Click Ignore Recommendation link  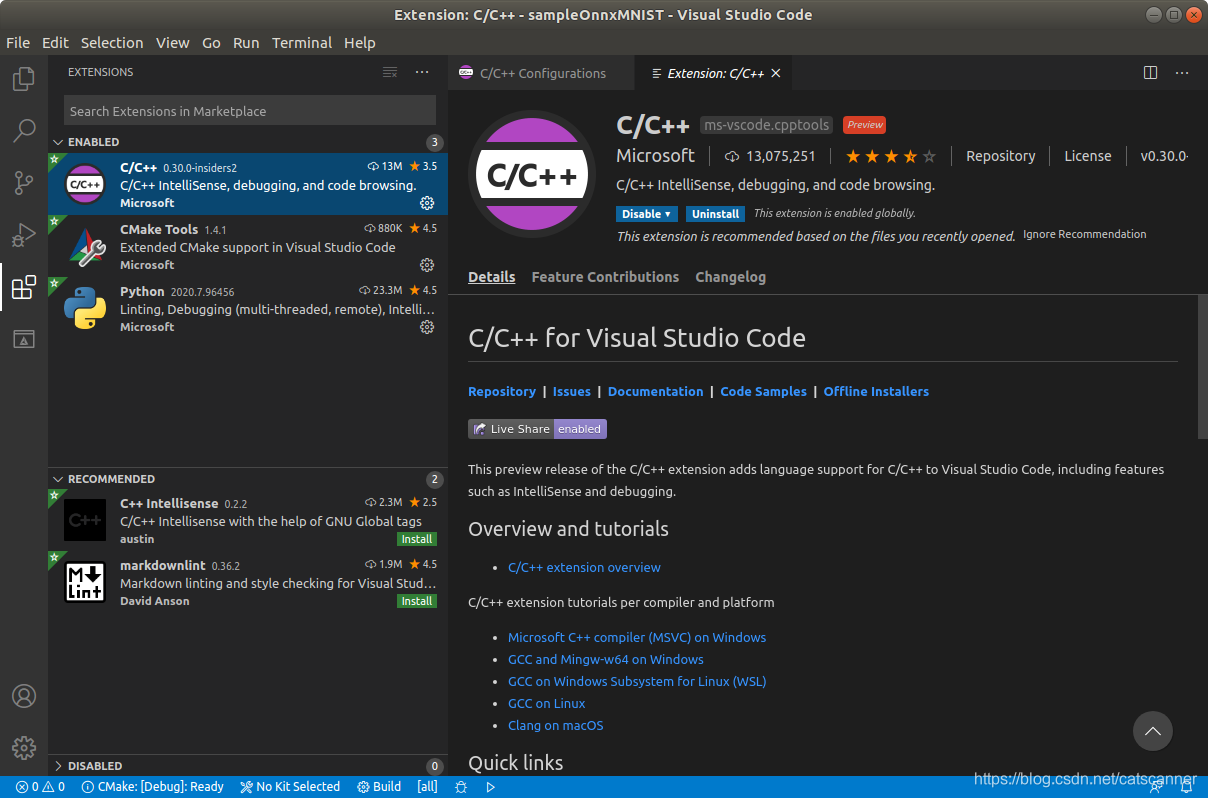pos(1085,234)
